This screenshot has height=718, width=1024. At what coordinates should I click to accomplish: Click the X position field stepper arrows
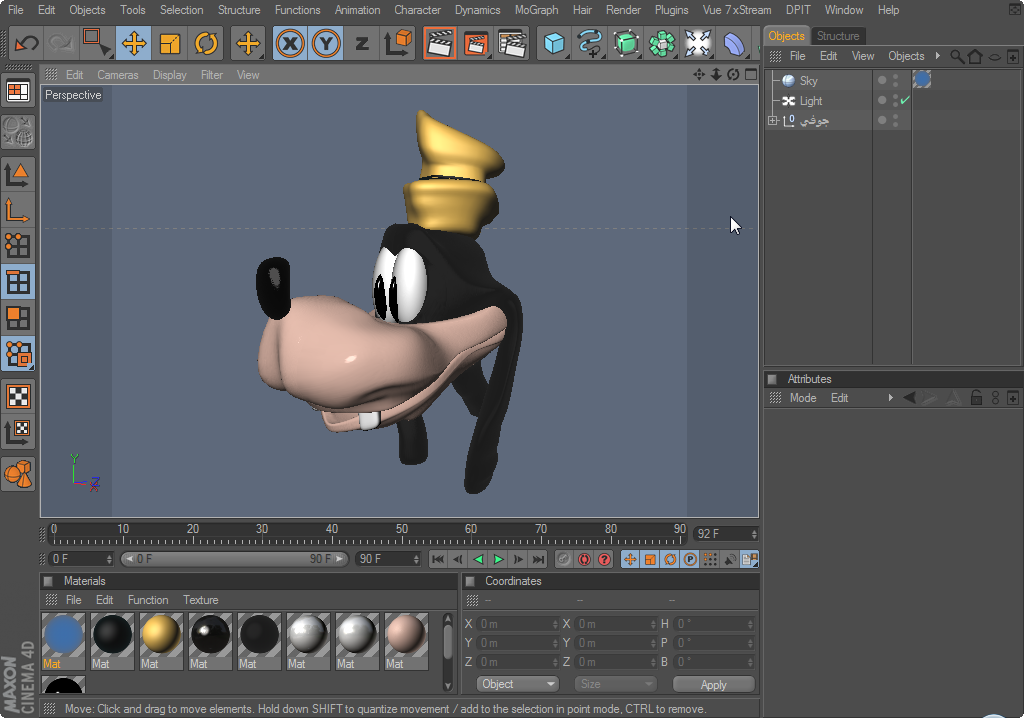[555, 624]
